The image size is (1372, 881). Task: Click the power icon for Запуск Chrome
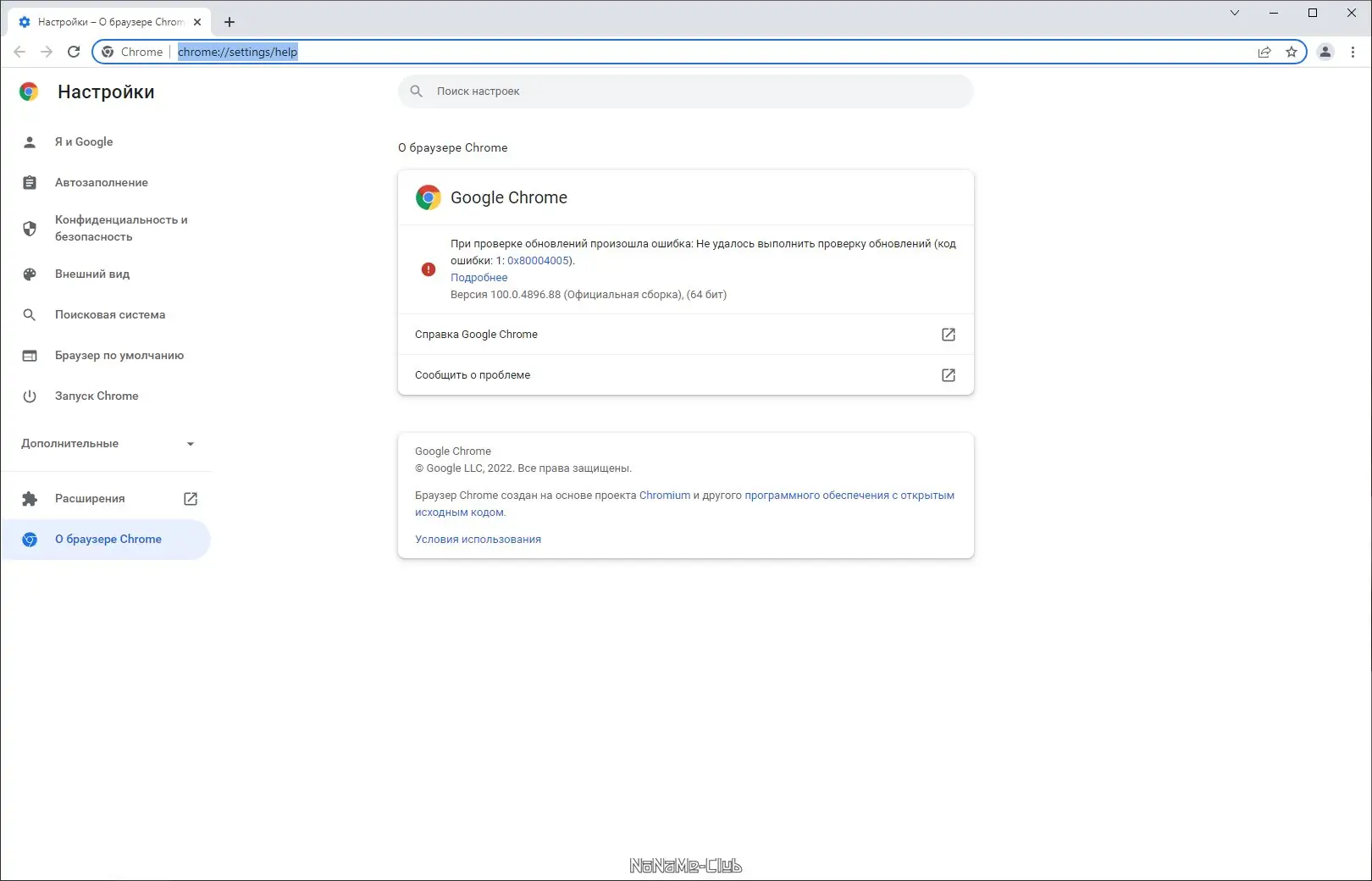tap(30, 396)
